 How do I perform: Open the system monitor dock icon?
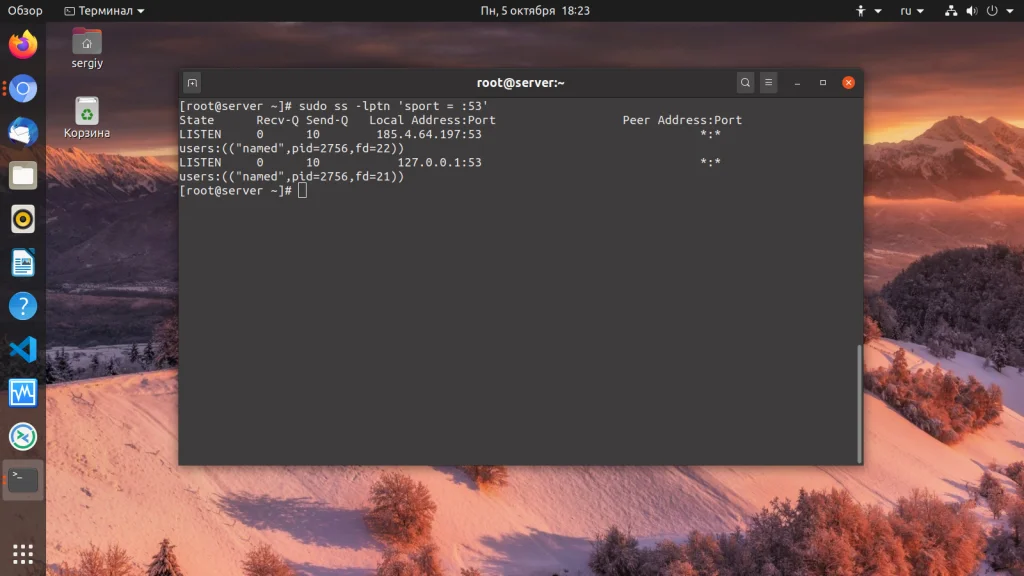tap(23, 393)
